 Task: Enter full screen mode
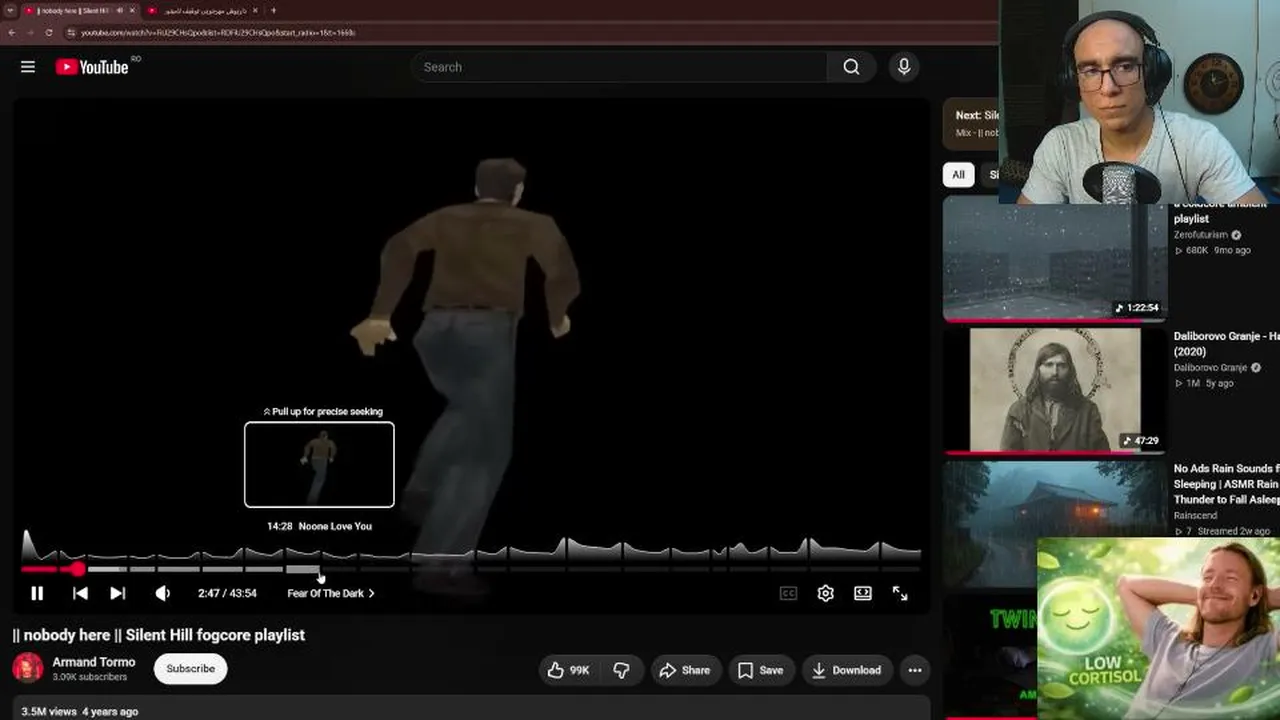pos(900,593)
